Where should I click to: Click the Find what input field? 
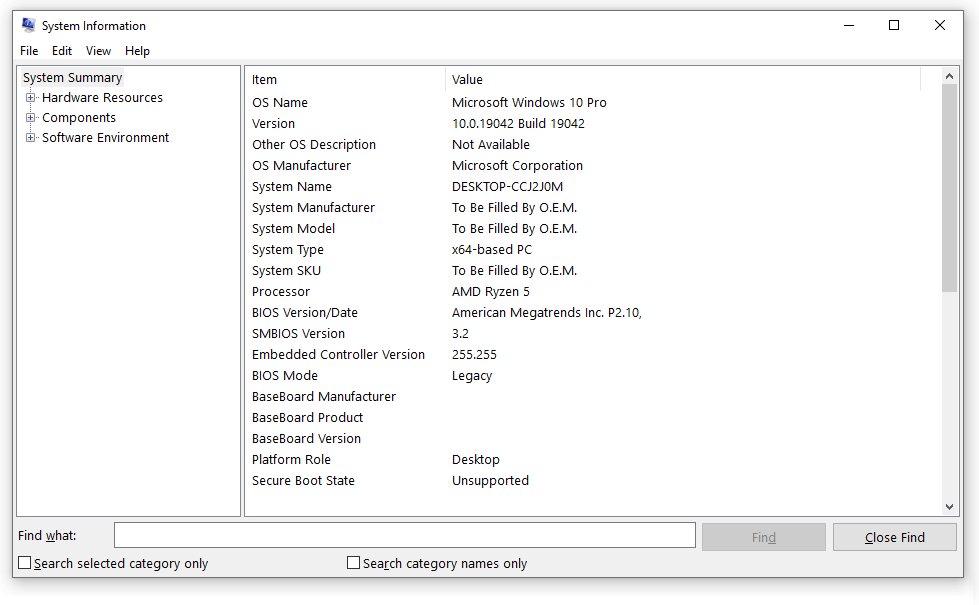[x=405, y=536]
